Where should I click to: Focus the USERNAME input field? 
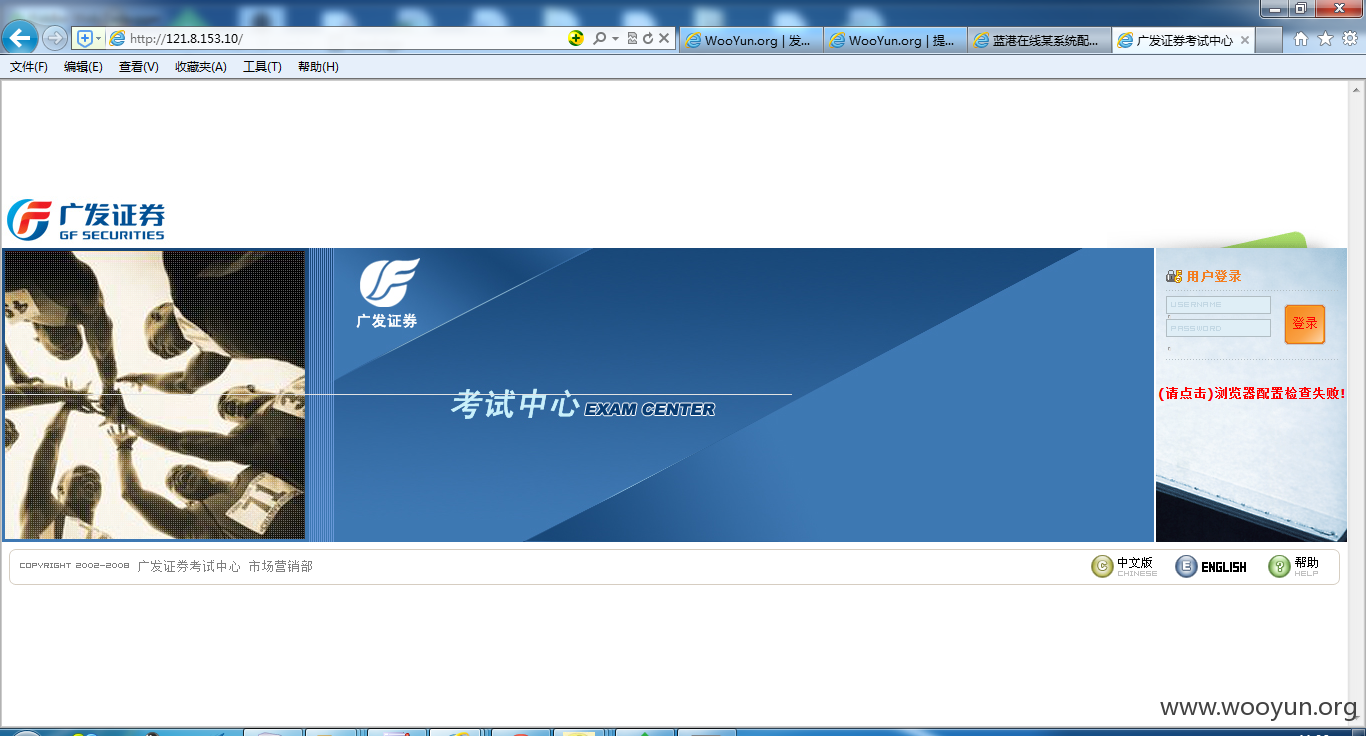(x=1218, y=304)
